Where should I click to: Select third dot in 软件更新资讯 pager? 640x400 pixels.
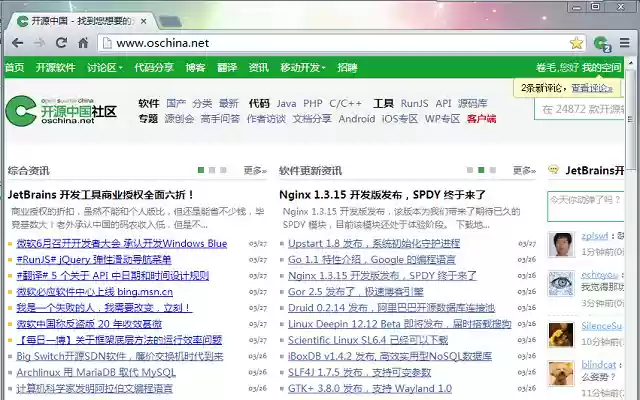coord(493,170)
